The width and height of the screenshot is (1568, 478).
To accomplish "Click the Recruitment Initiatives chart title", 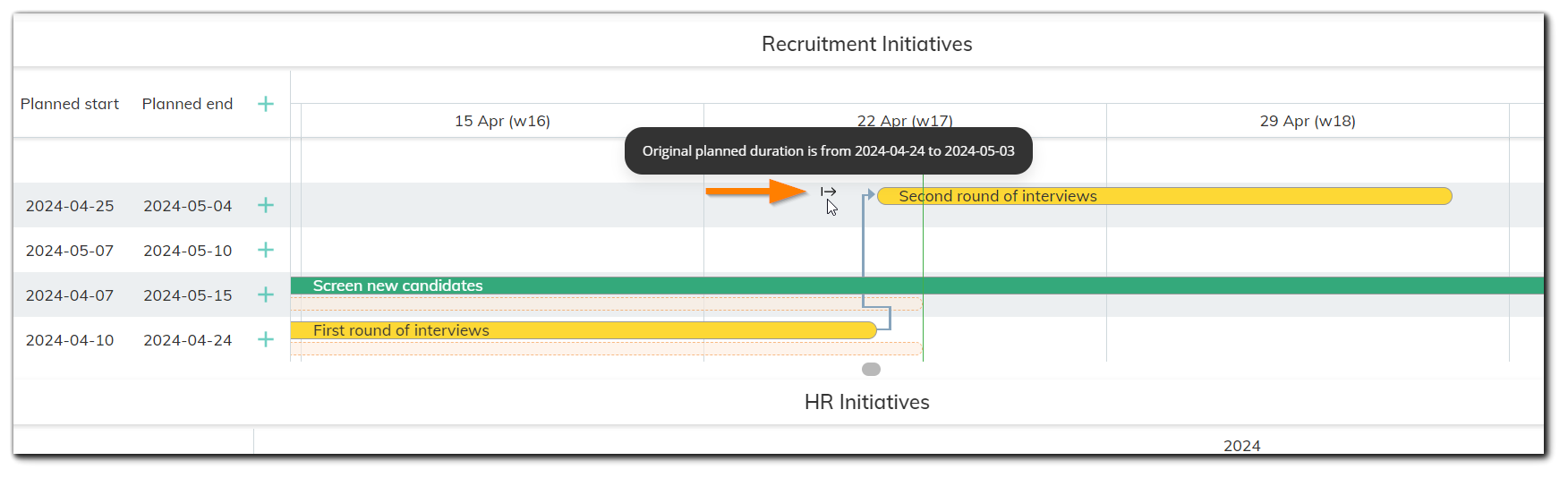I will click(x=866, y=44).
